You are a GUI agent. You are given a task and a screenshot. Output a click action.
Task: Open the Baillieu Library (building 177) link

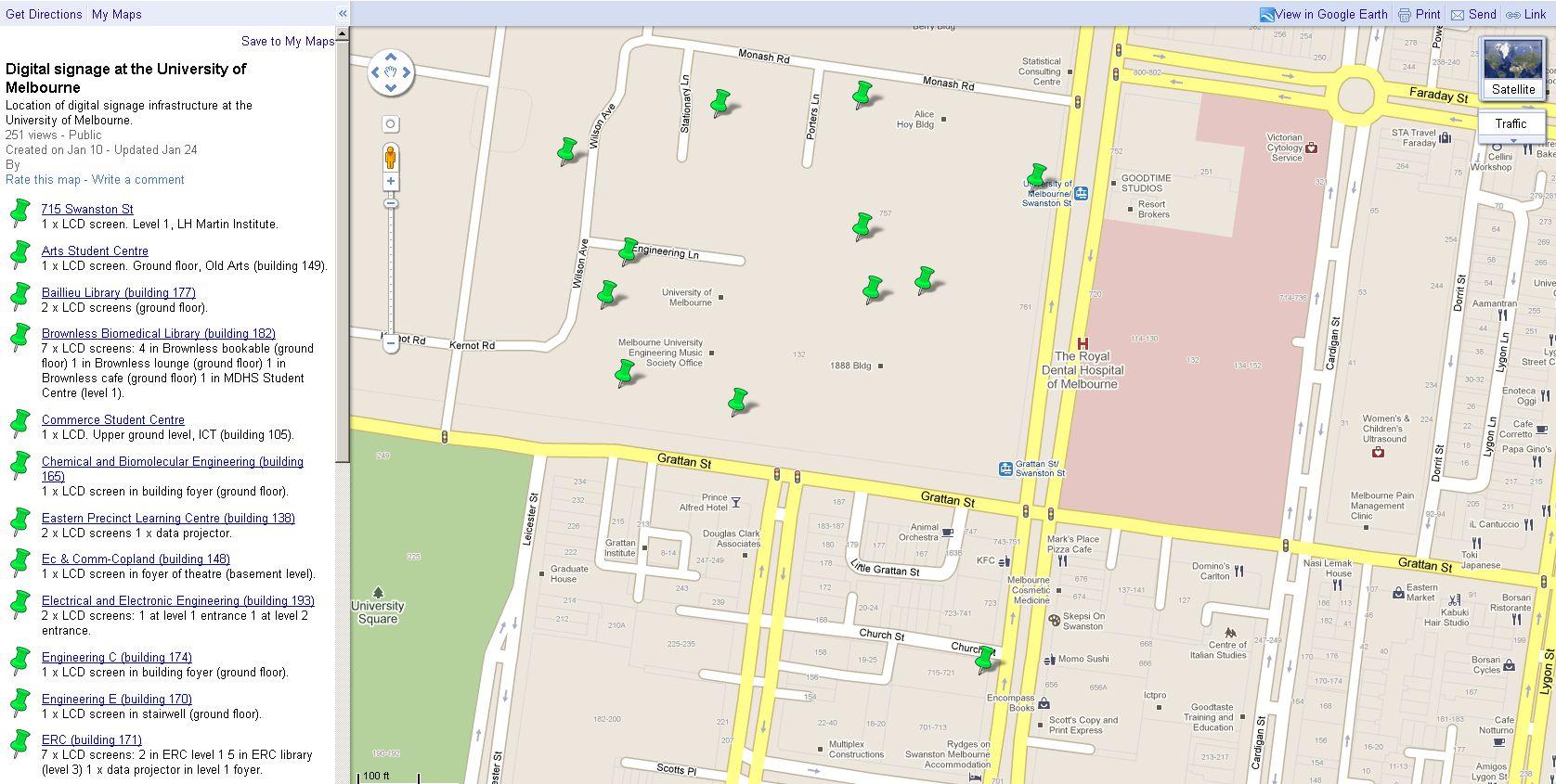(x=118, y=292)
